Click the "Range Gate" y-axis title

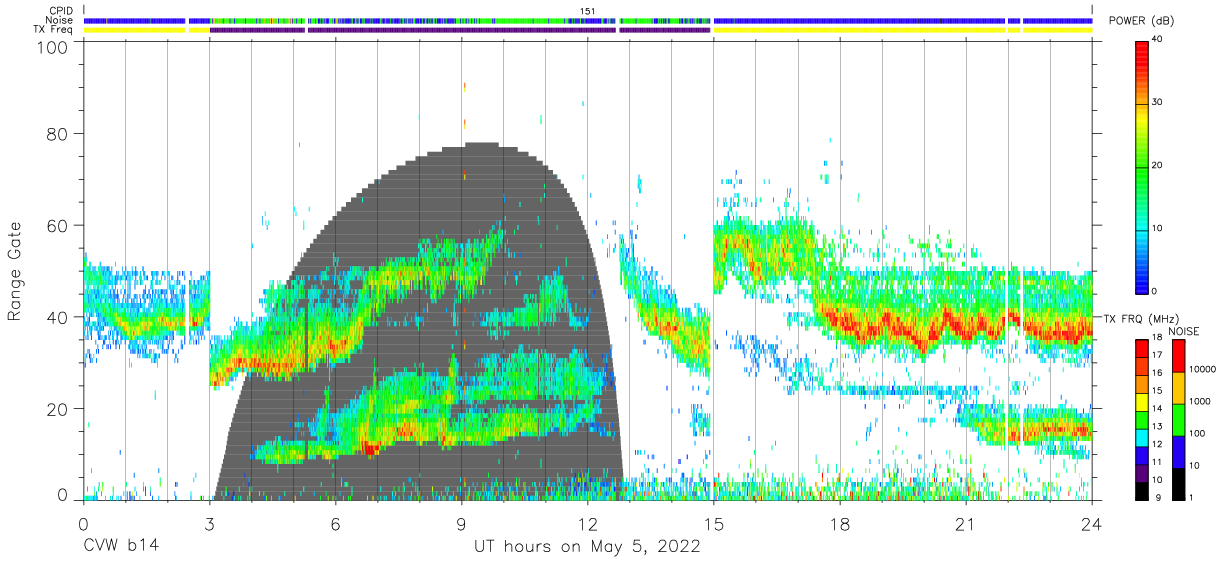pyautogui.click(x=15, y=272)
